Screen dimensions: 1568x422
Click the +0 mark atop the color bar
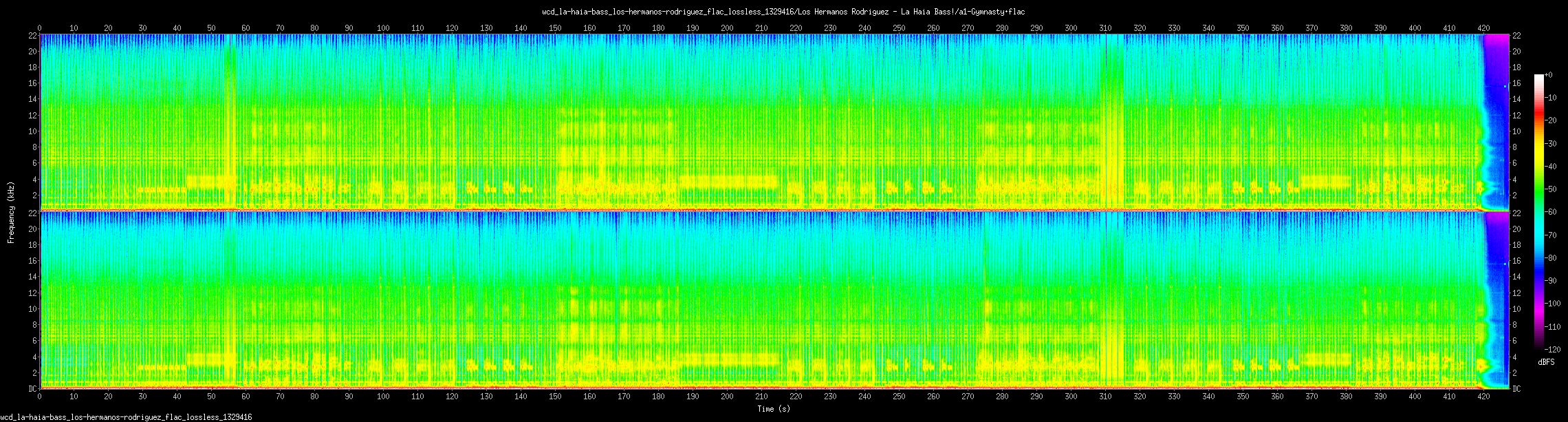pos(1547,74)
